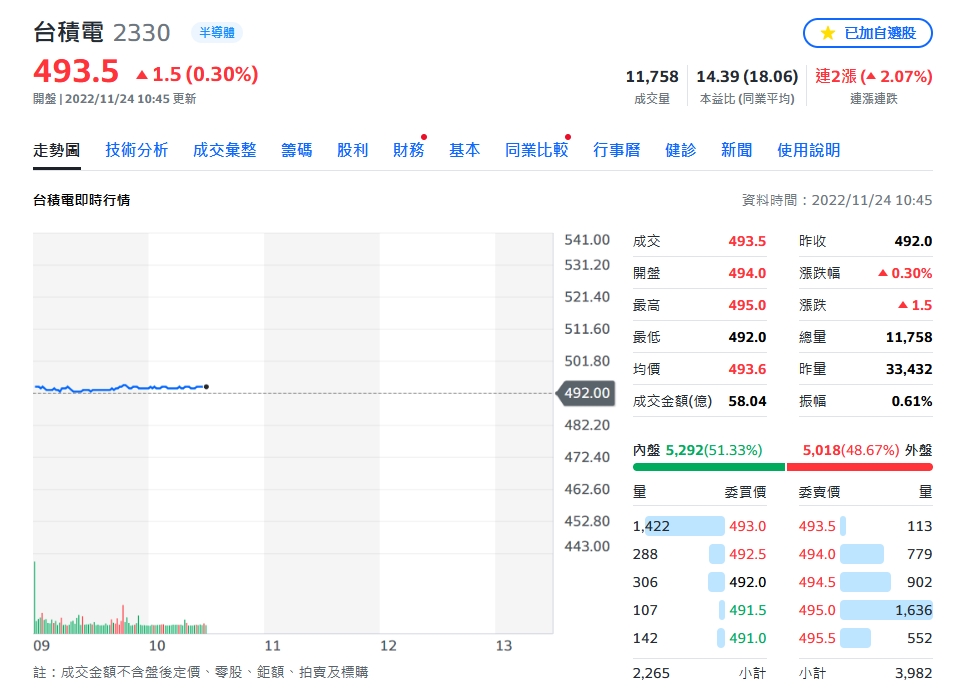The image size is (963, 697).
Task: Click the ask volume 902 bar
Action: 865,582
